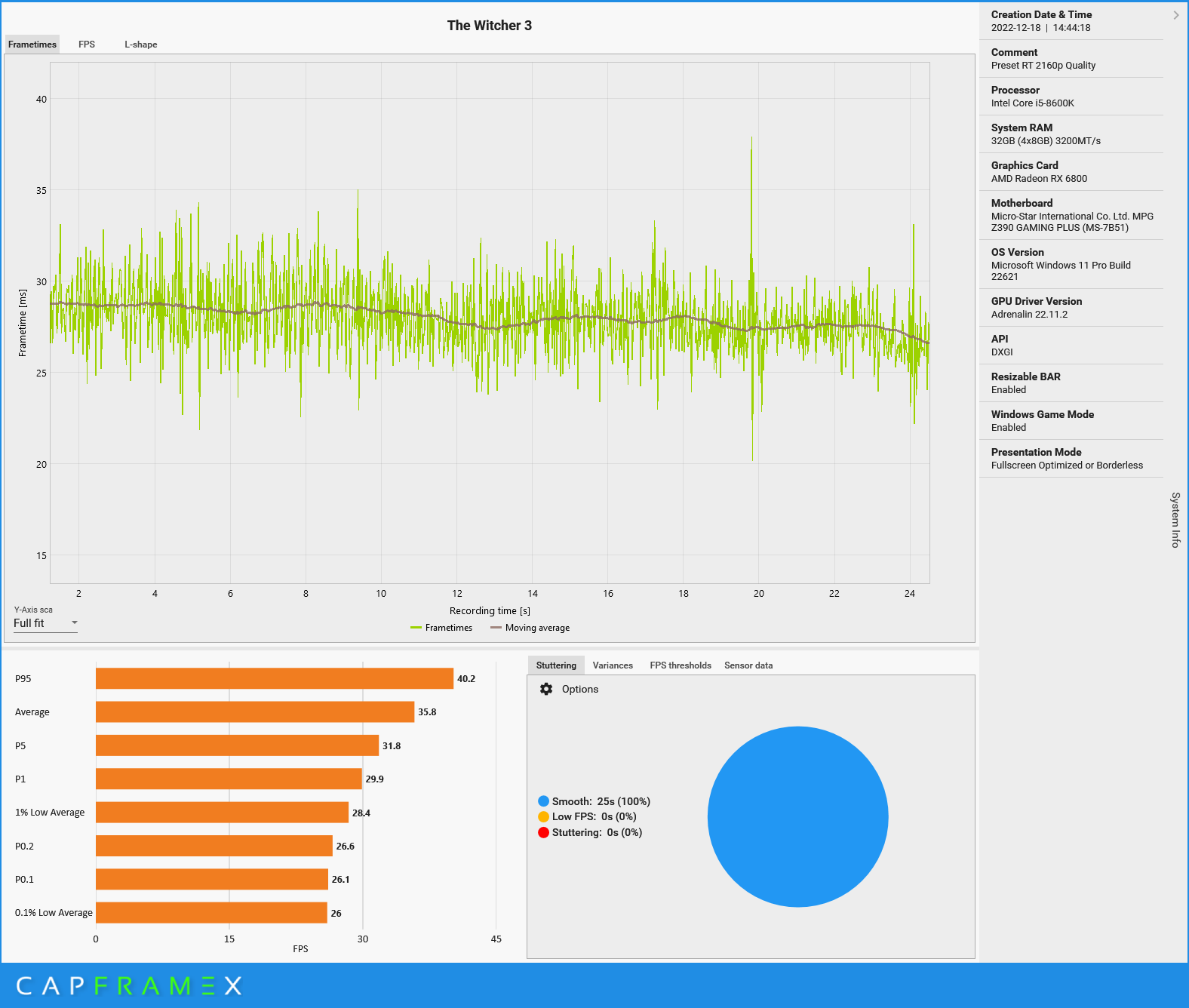This screenshot has width=1189, height=1008.
Task: Click the vertical System Info label
Action: pyautogui.click(x=1175, y=520)
